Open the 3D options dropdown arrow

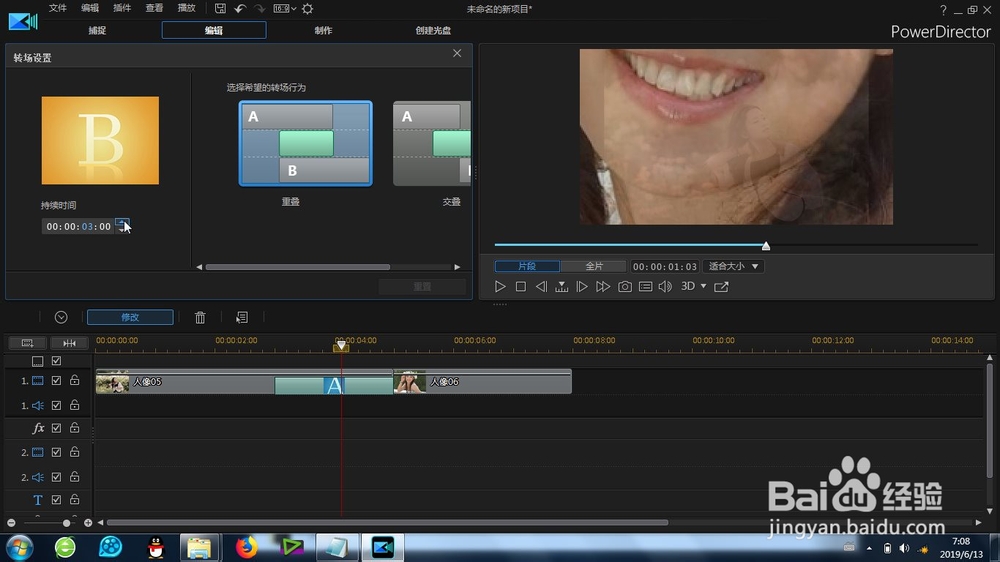pos(703,286)
